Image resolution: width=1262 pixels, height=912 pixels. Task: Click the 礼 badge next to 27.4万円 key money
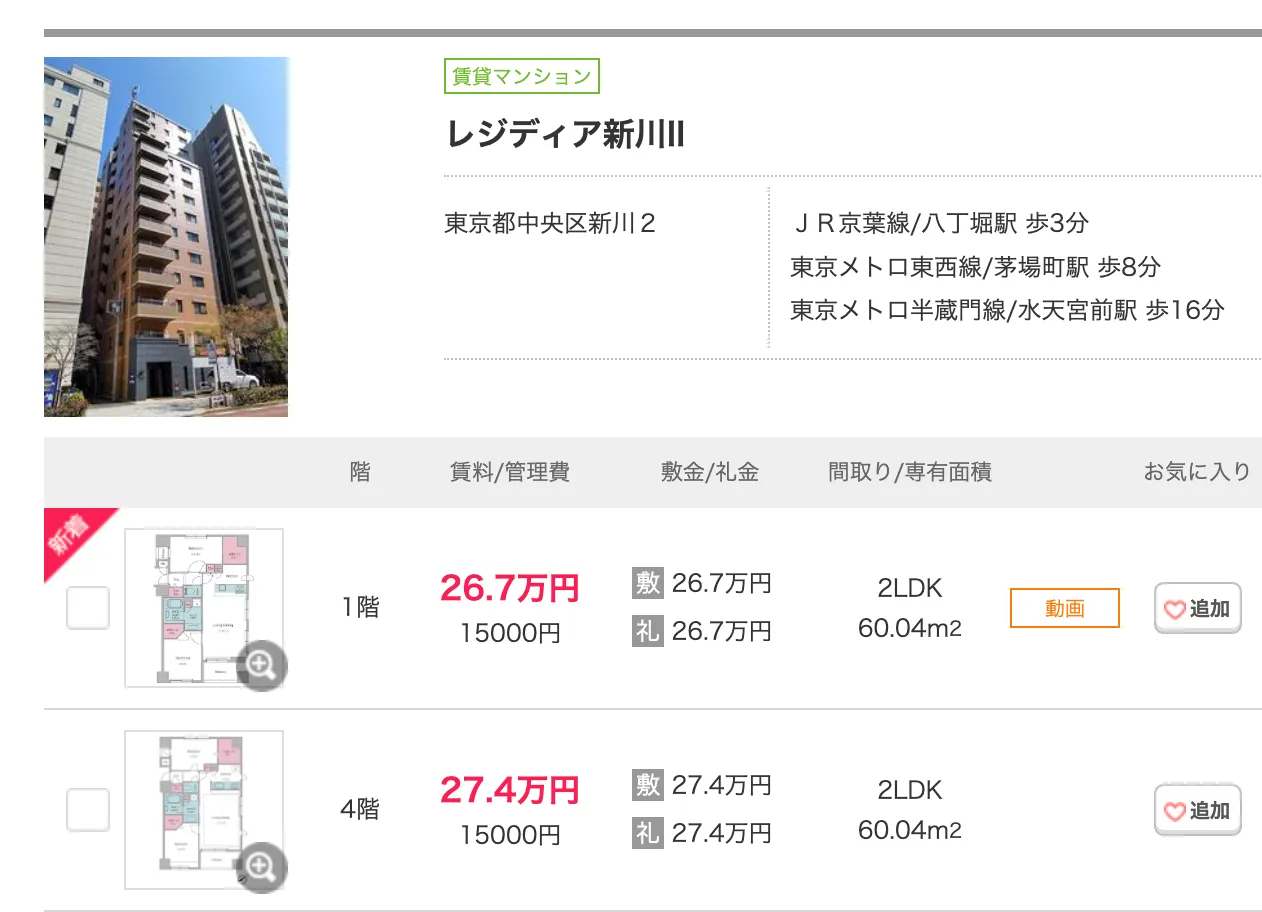point(646,832)
